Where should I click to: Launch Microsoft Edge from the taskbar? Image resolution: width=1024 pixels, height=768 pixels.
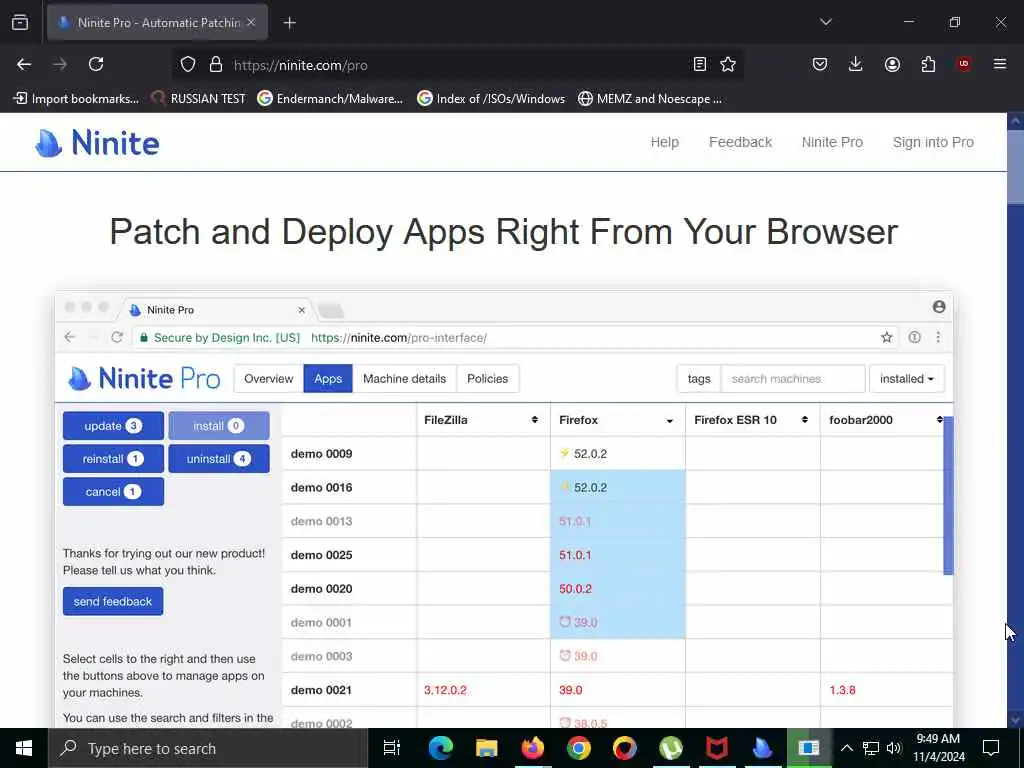point(440,748)
